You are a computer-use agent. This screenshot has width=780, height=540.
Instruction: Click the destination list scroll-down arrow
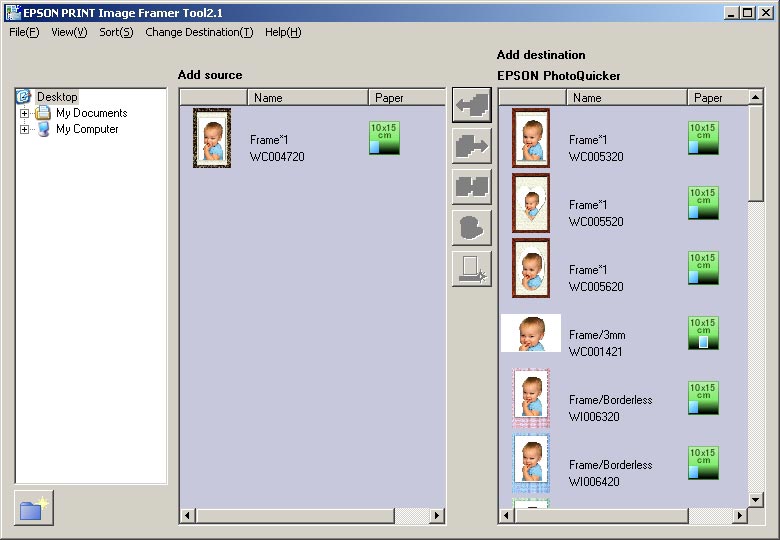coord(756,500)
